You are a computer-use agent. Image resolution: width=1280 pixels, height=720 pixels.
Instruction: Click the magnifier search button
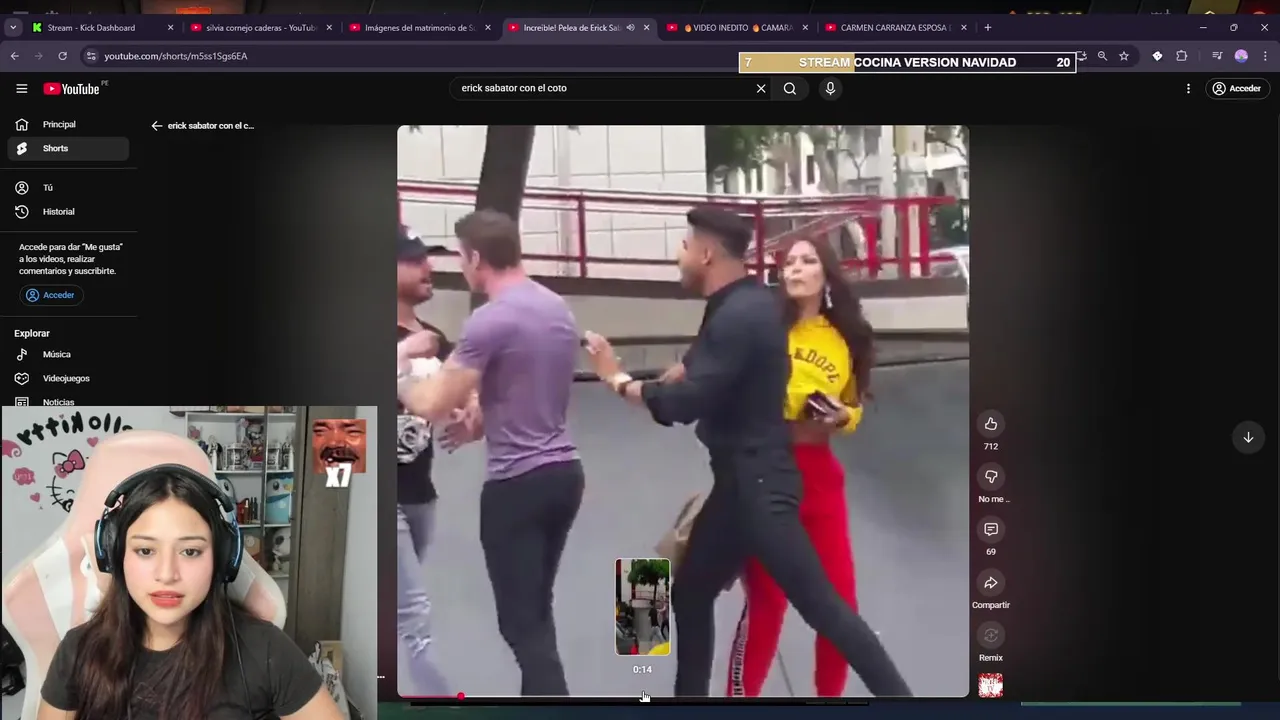pyautogui.click(x=790, y=88)
